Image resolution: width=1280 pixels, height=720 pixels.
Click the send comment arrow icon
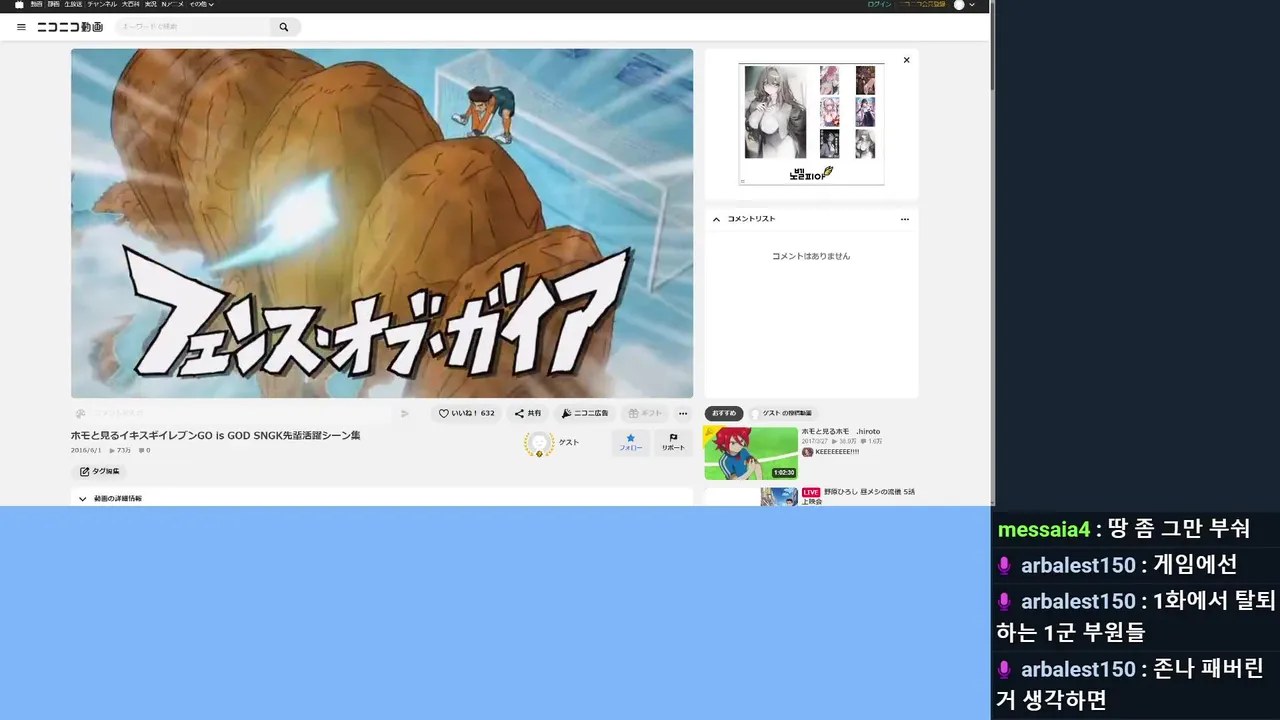pos(405,413)
